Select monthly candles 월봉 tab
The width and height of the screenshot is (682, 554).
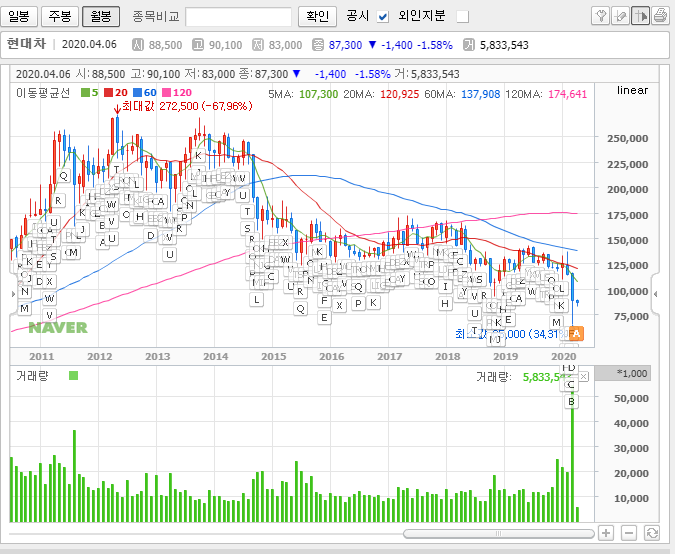(100, 16)
